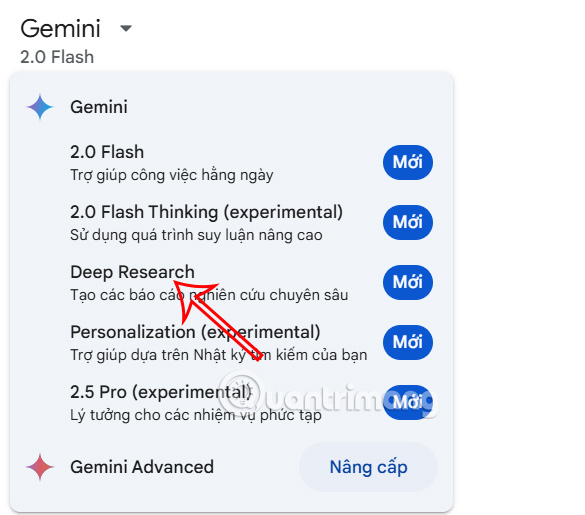Collapse the model list using the dropdown arrow
The image size is (585, 515).
pyautogui.click(x=126, y=28)
